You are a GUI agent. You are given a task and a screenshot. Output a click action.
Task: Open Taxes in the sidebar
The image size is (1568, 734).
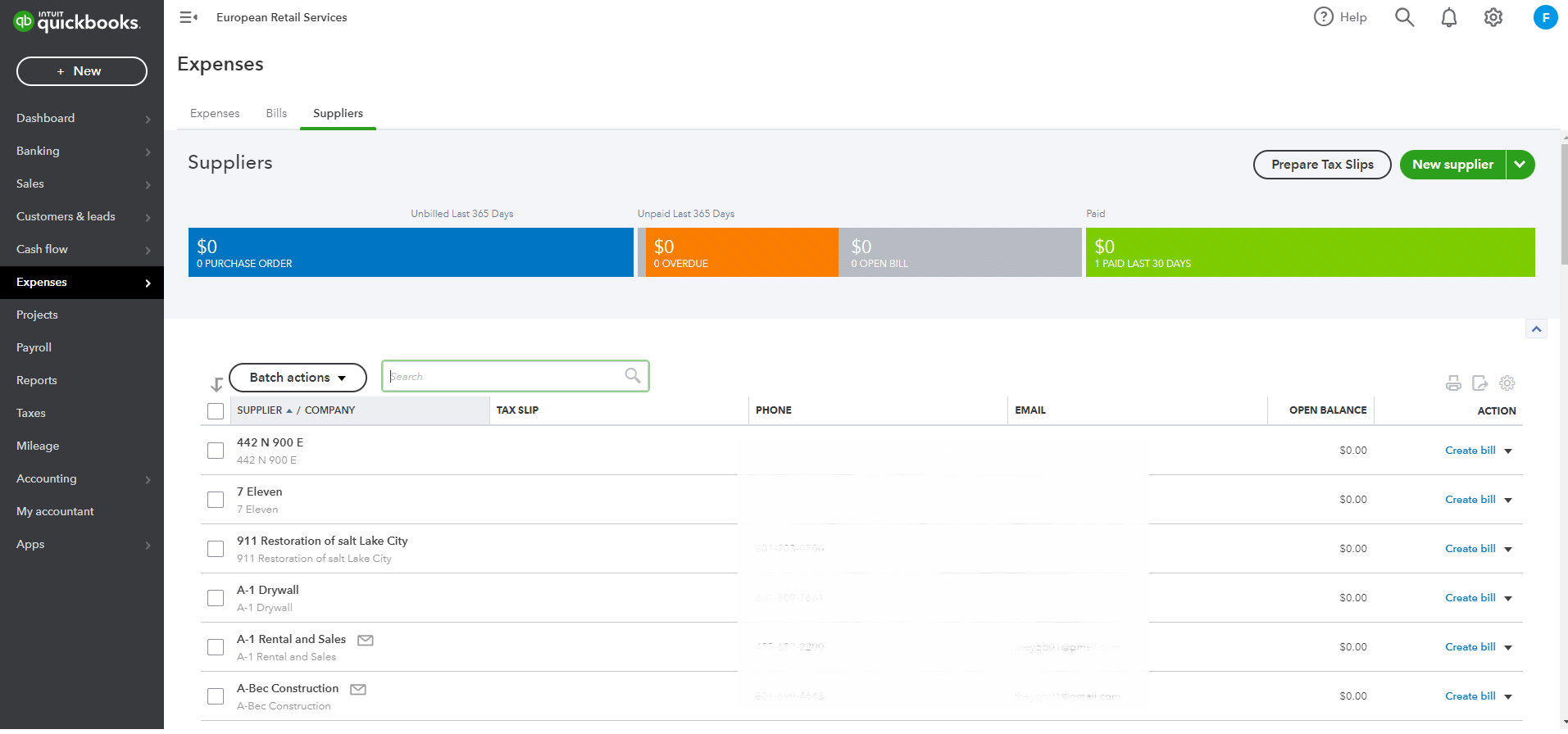(x=82, y=413)
